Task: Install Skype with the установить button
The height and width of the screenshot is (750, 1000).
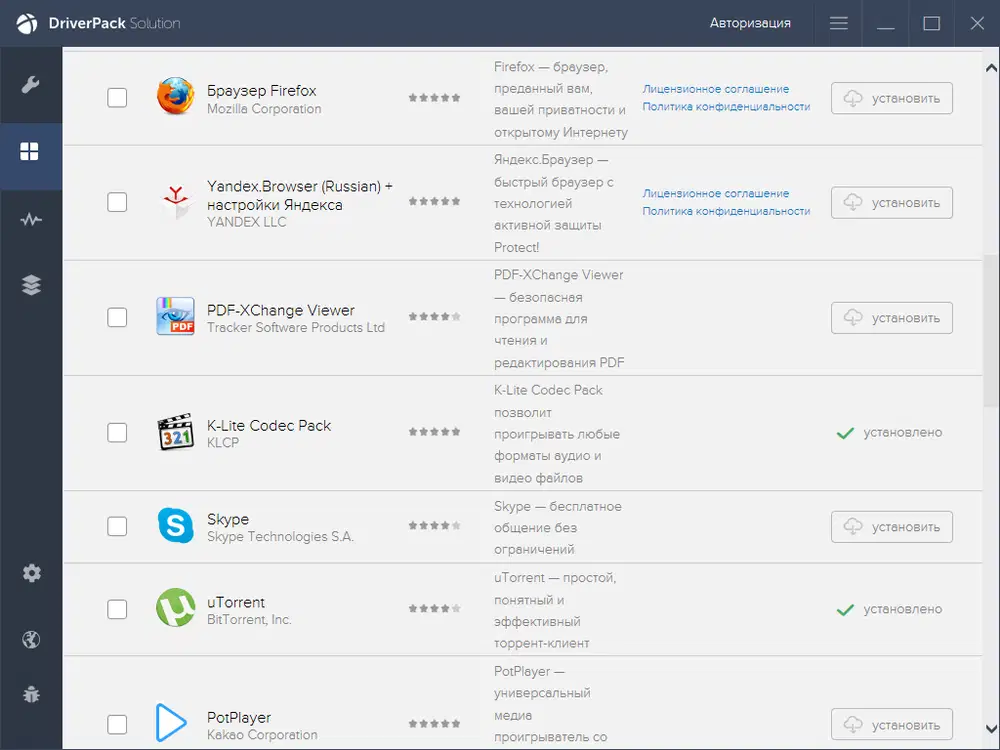Action: [x=892, y=527]
